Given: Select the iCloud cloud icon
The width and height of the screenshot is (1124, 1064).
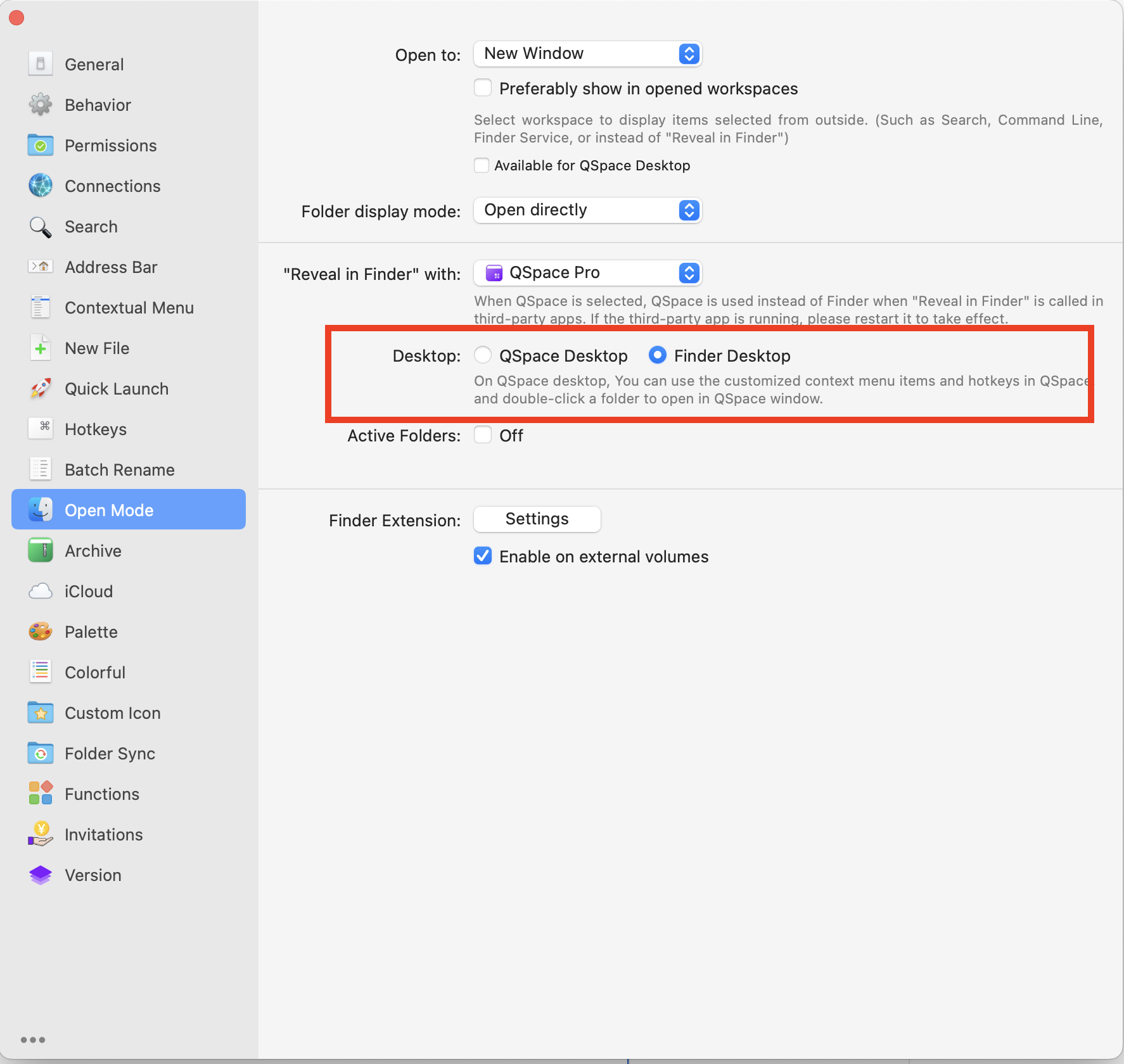Looking at the screenshot, I should [41, 591].
